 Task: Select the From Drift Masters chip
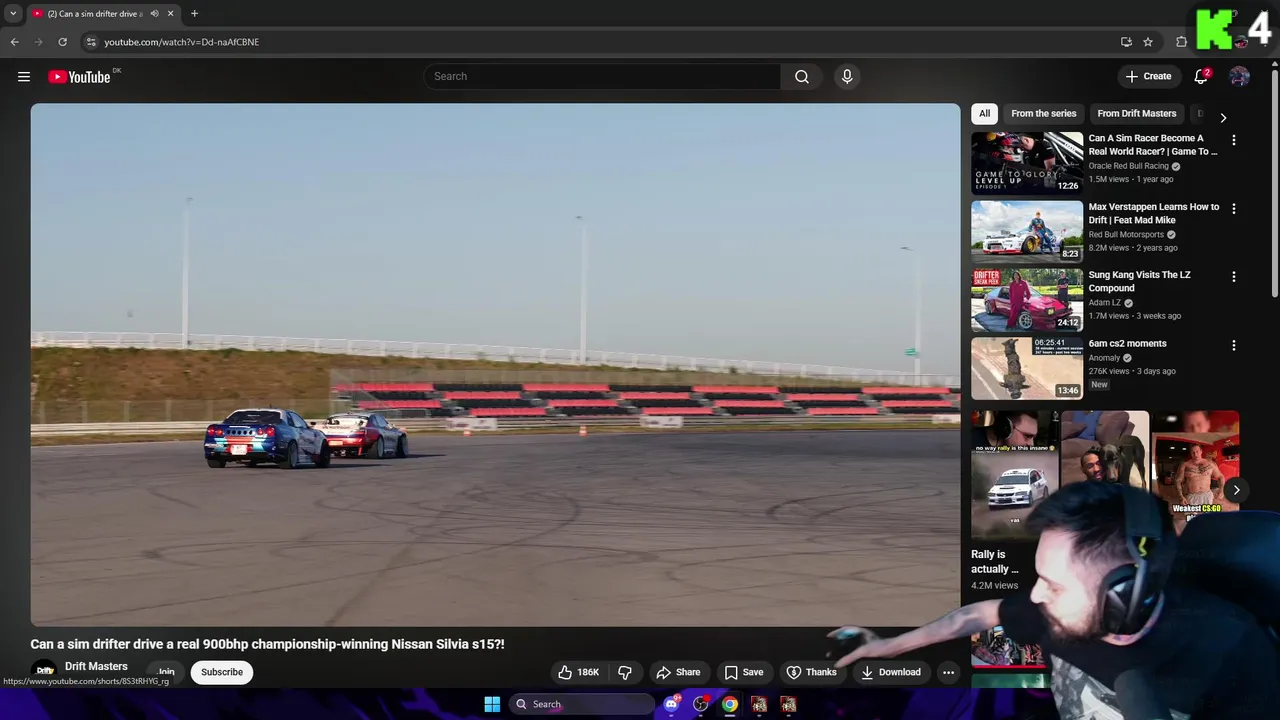tap(1136, 114)
